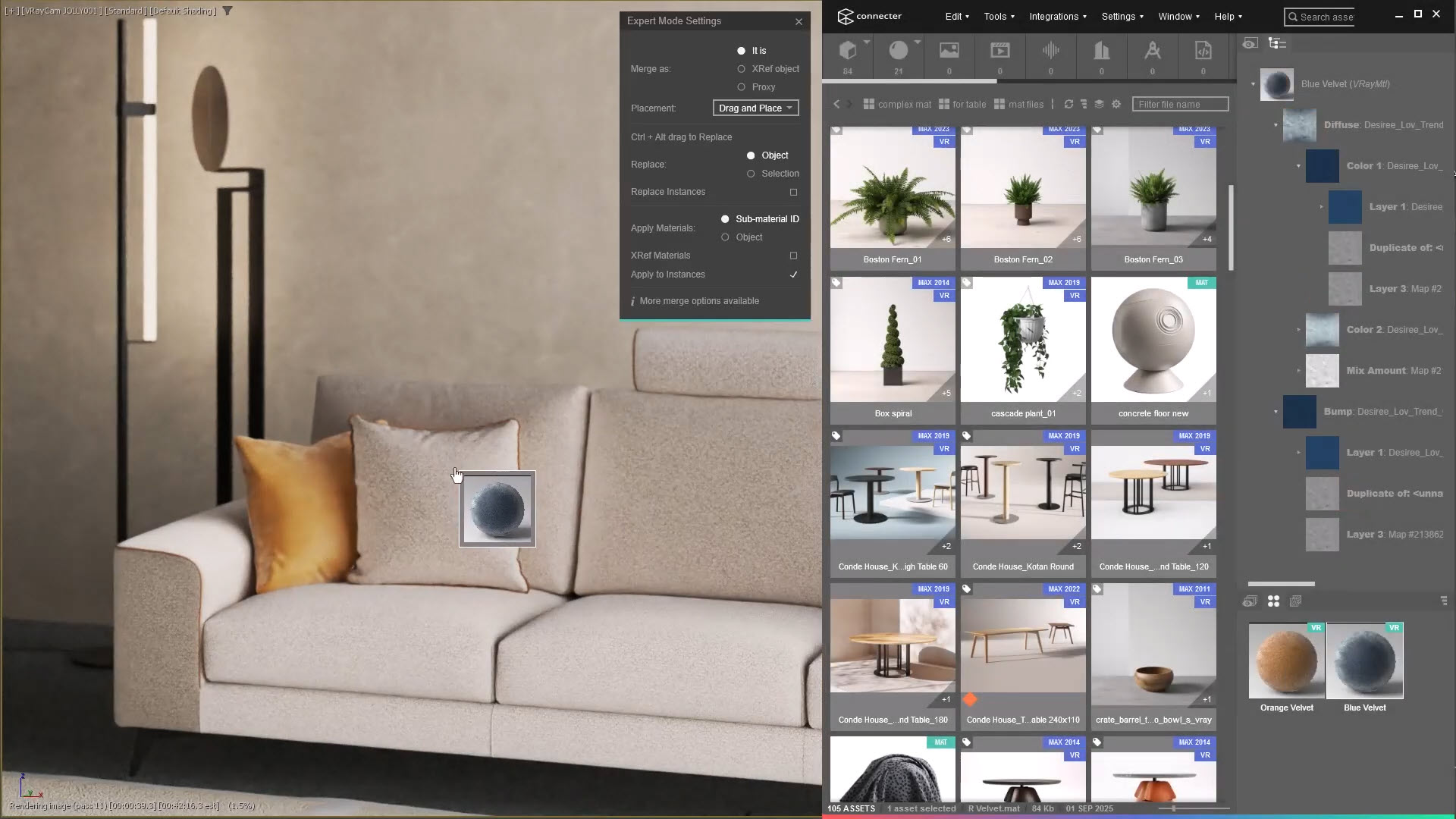Screen dimensions: 1456x819
Task: Select the XRef object merge option
Action: pos(741,69)
